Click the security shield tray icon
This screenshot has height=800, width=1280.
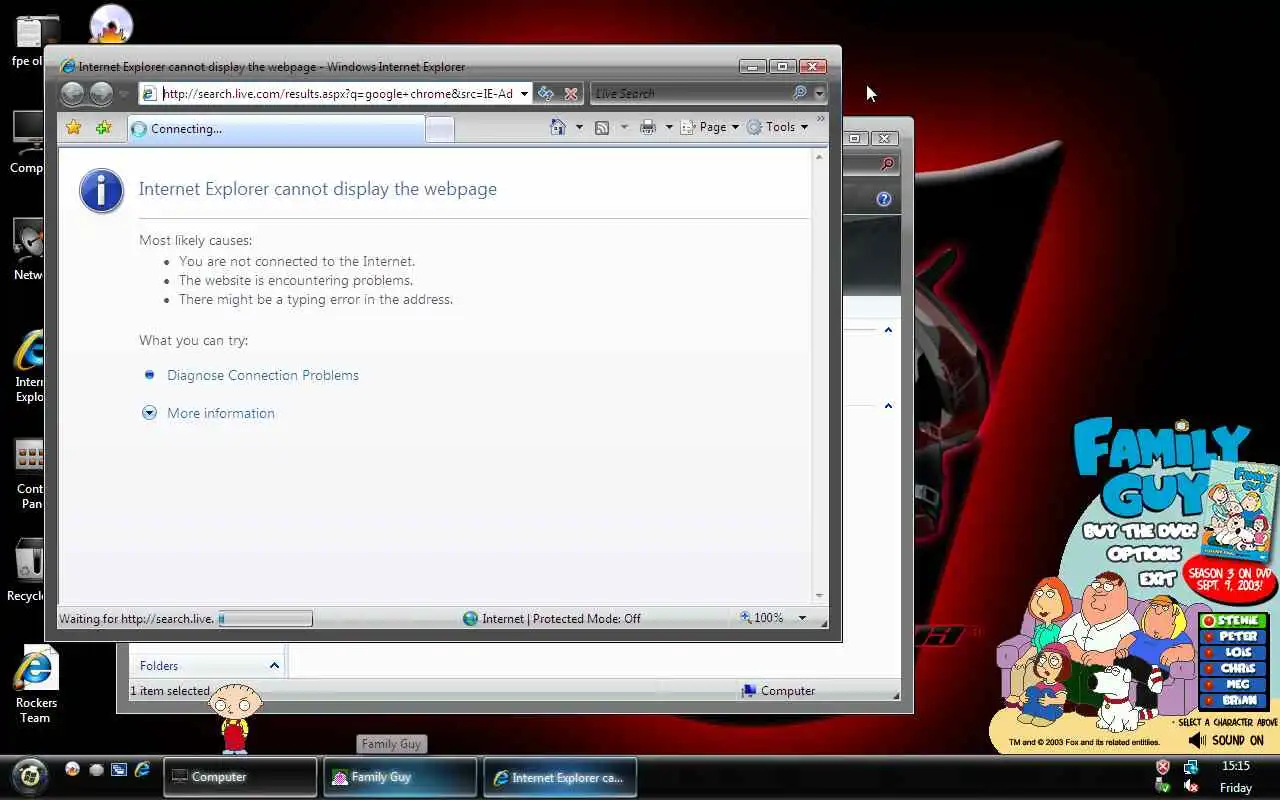1163,767
